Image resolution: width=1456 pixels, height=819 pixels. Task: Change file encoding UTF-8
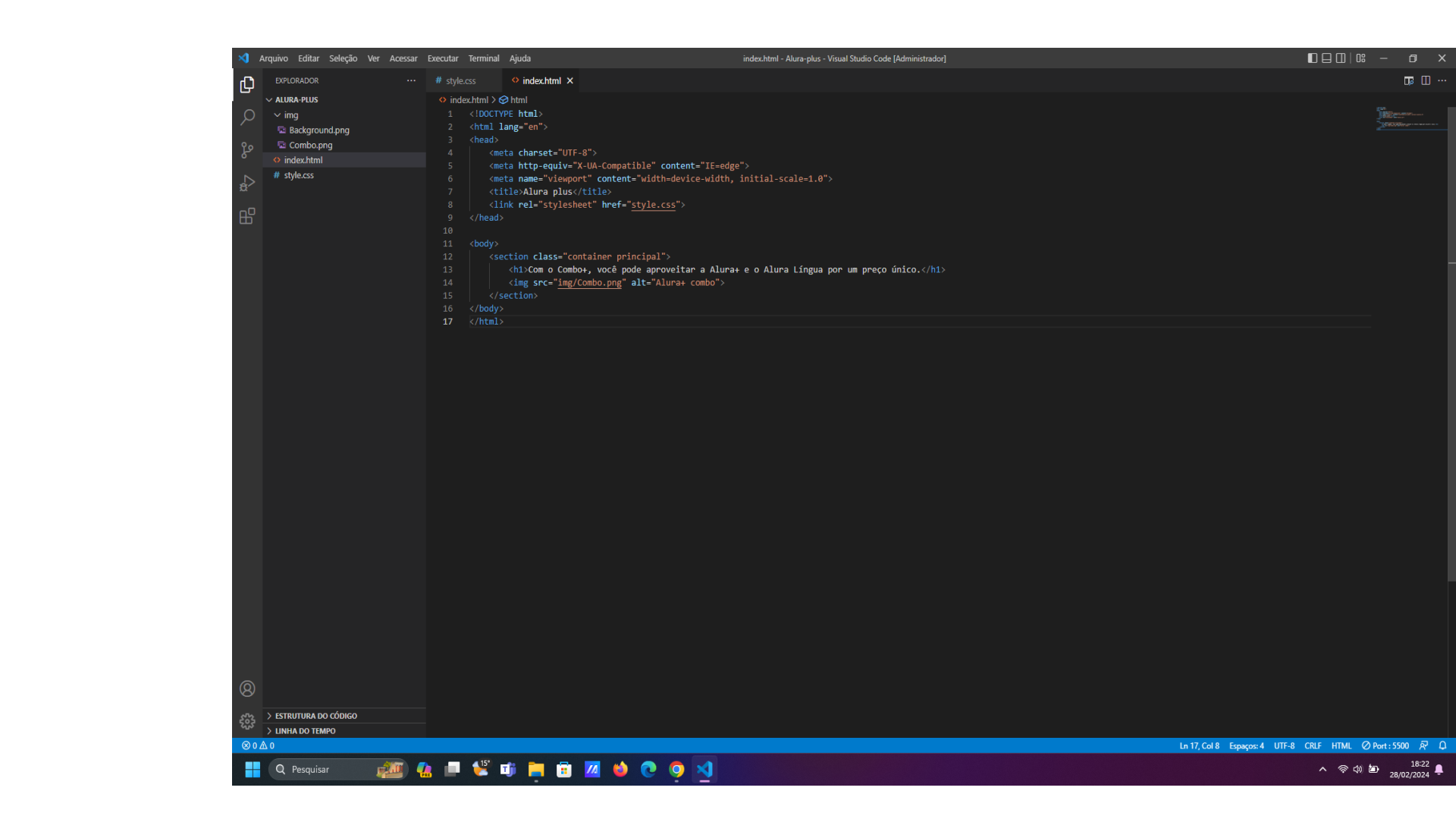[x=1284, y=745]
